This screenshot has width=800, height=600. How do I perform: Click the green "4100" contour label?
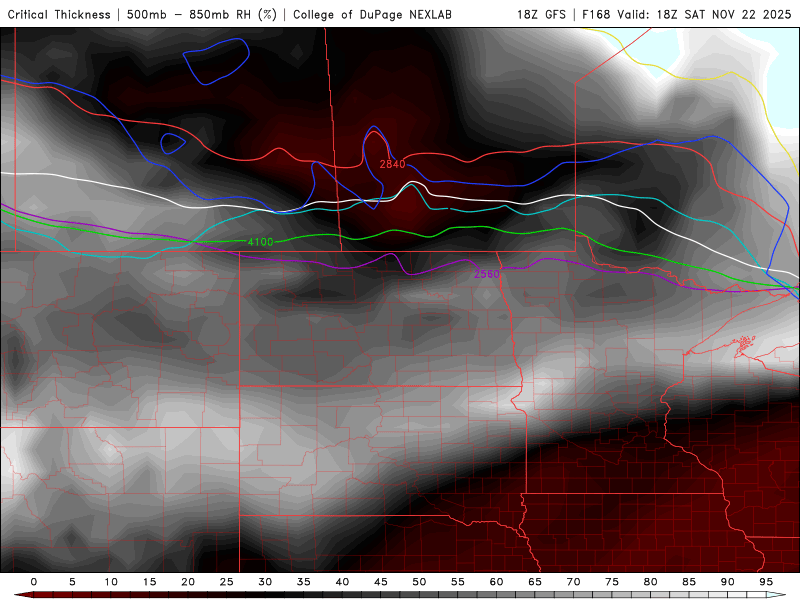[260, 242]
